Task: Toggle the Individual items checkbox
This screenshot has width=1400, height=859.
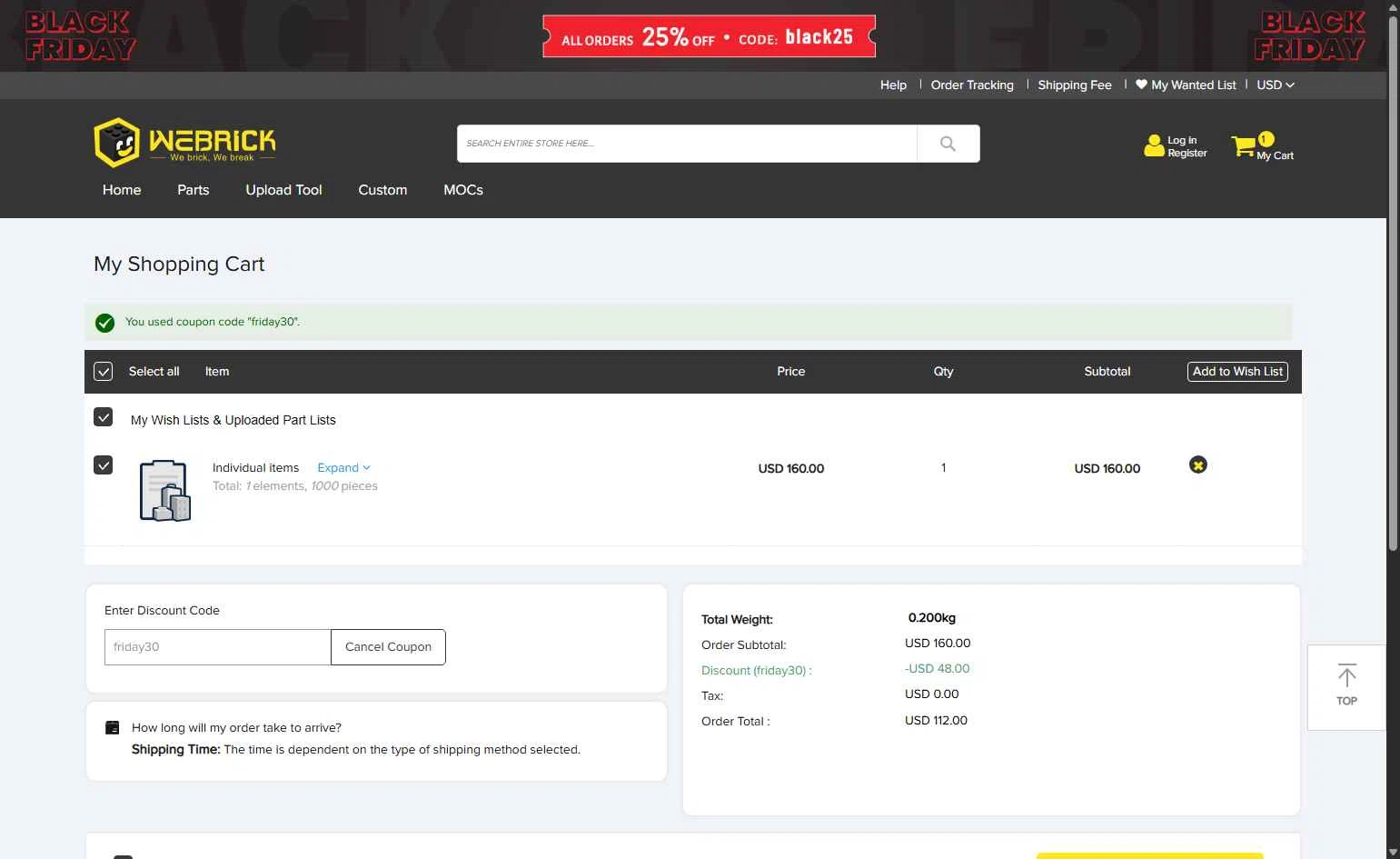Action: point(104,465)
